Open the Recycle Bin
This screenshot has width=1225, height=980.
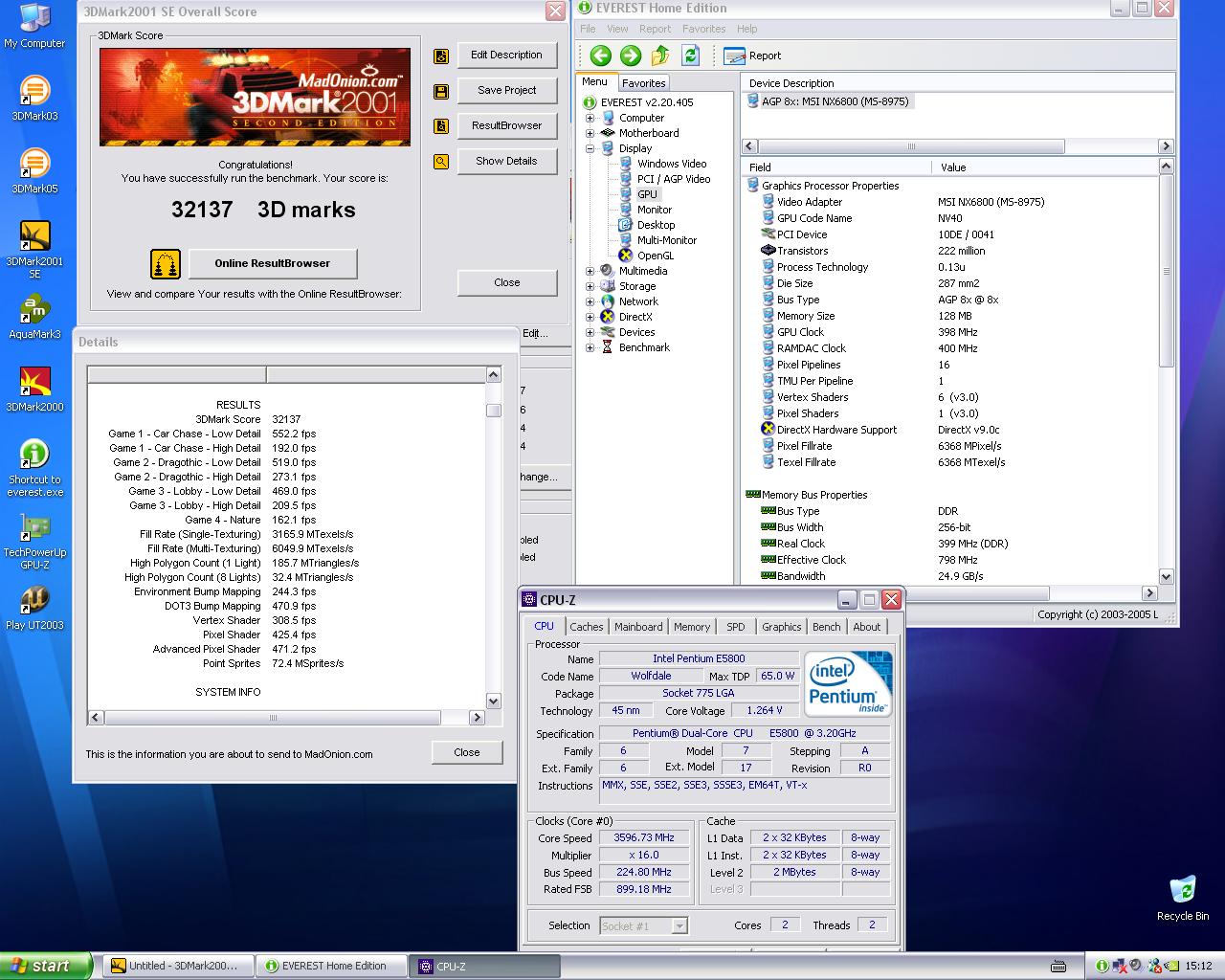point(1183,898)
